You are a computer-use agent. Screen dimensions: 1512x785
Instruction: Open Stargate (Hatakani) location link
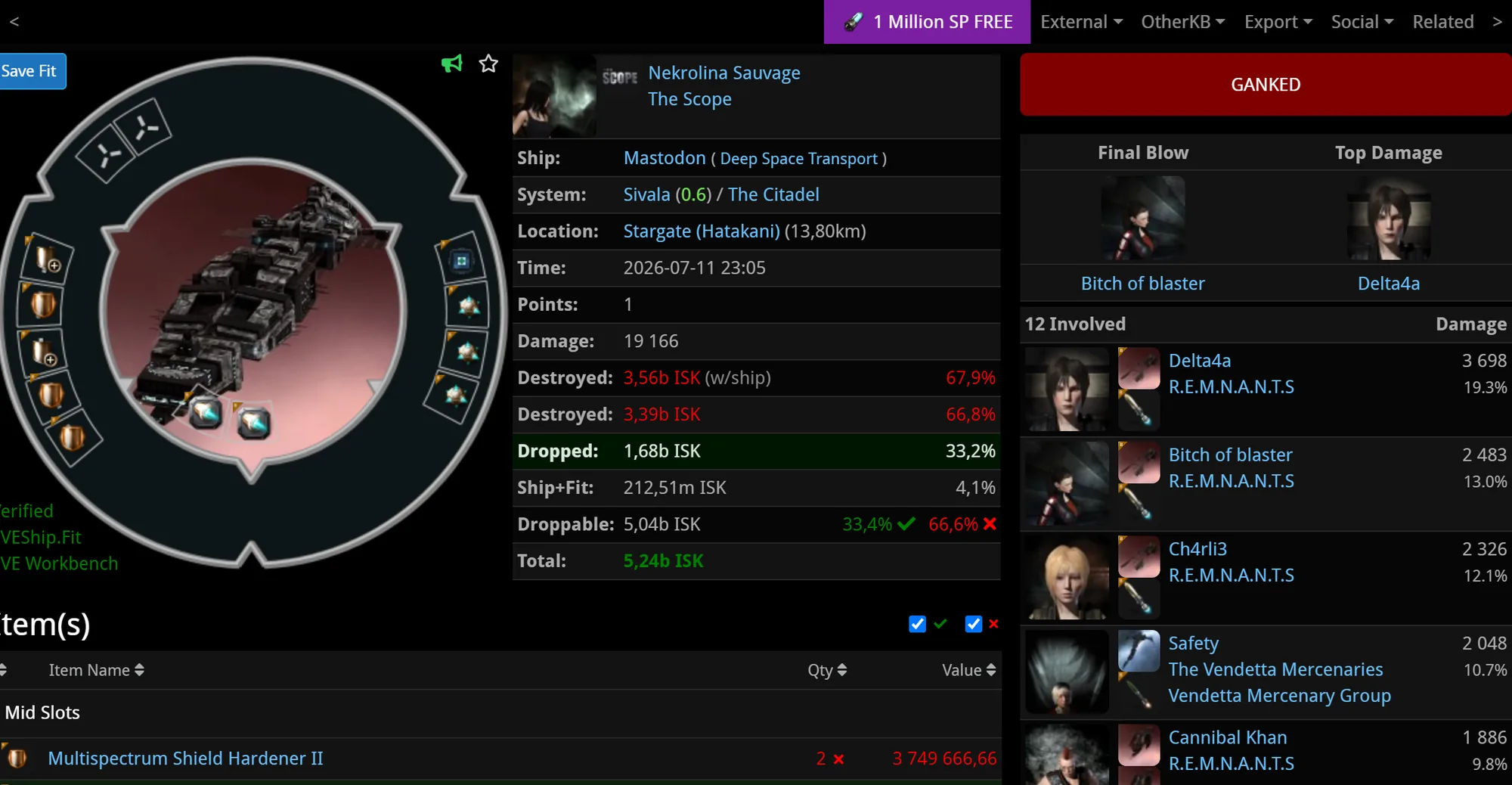(x=702, y=231)
